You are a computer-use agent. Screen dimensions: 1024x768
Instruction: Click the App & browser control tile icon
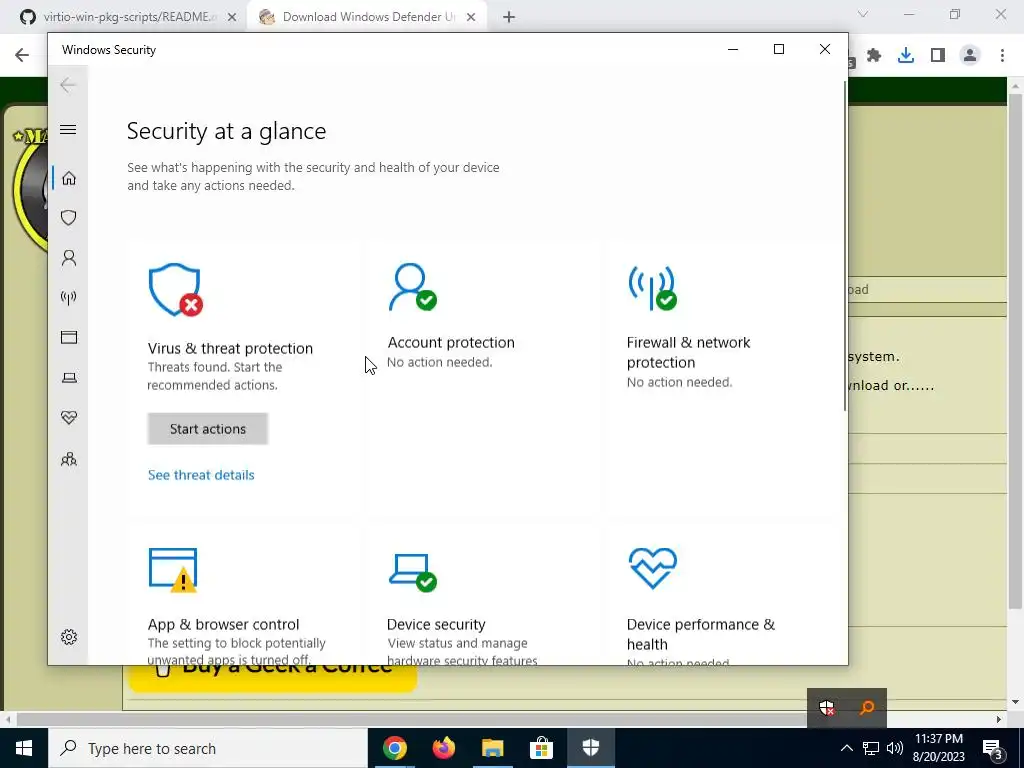(174, 570)
